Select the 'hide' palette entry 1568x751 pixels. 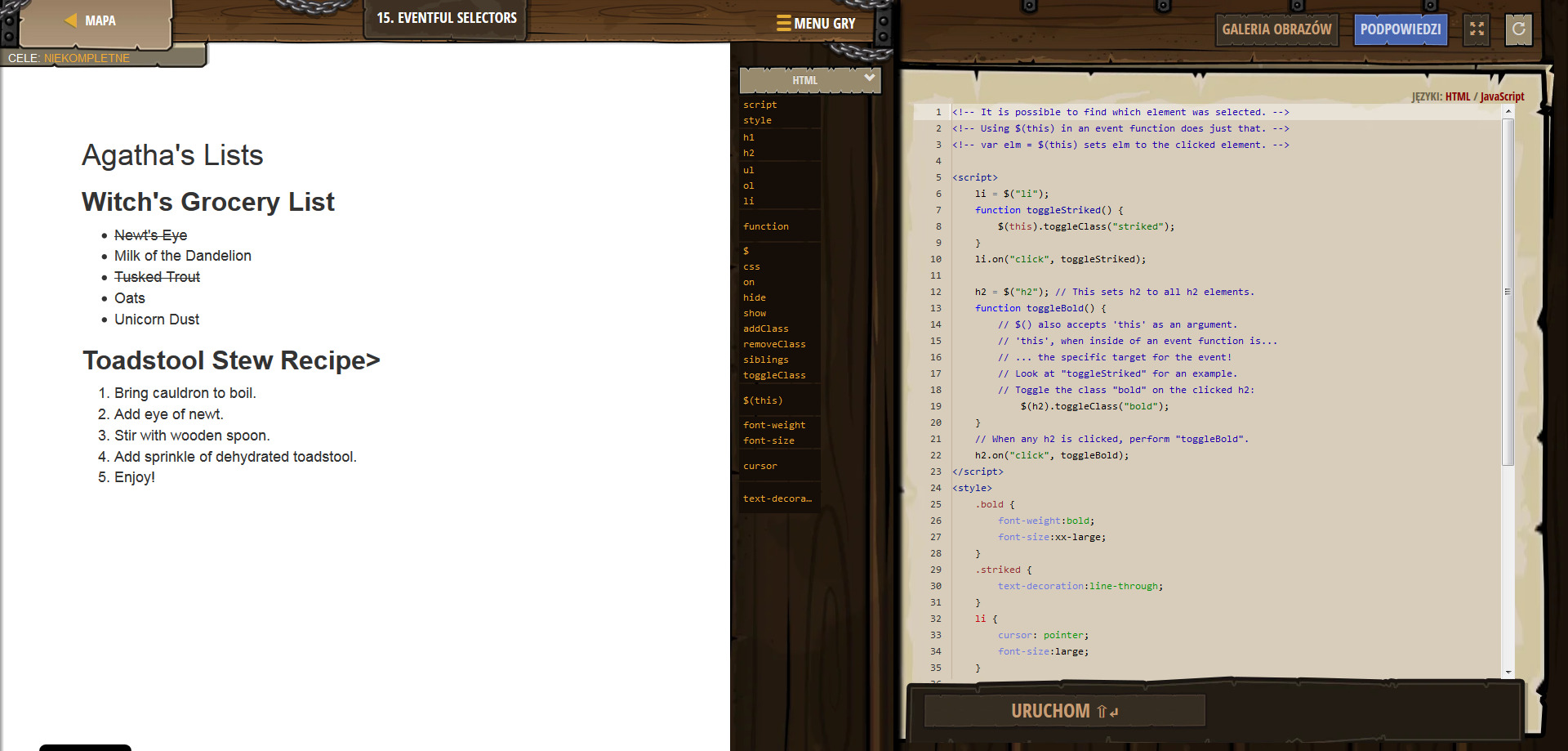(755, 297)
